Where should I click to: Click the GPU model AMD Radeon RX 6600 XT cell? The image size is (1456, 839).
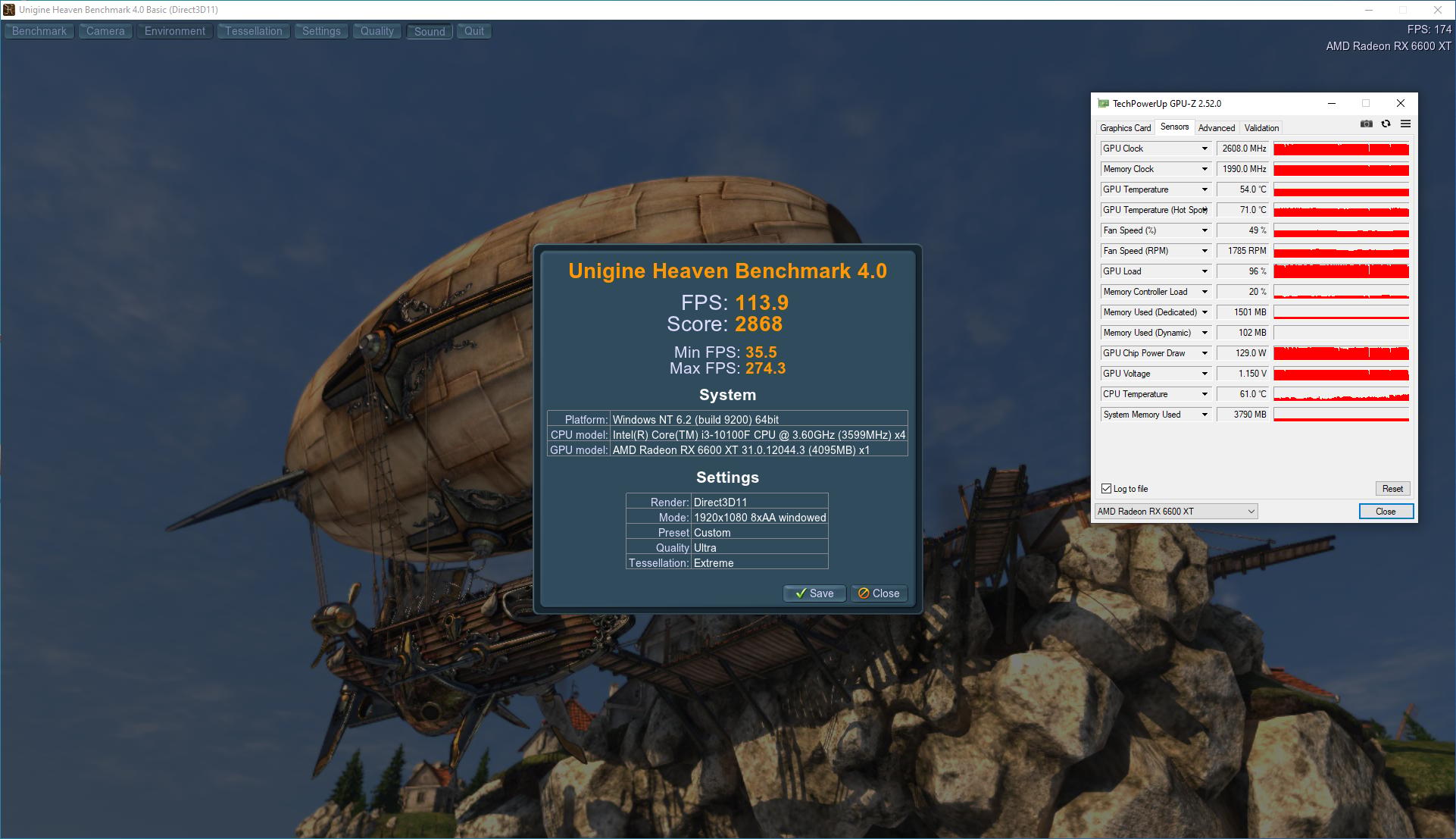[759, 450]
